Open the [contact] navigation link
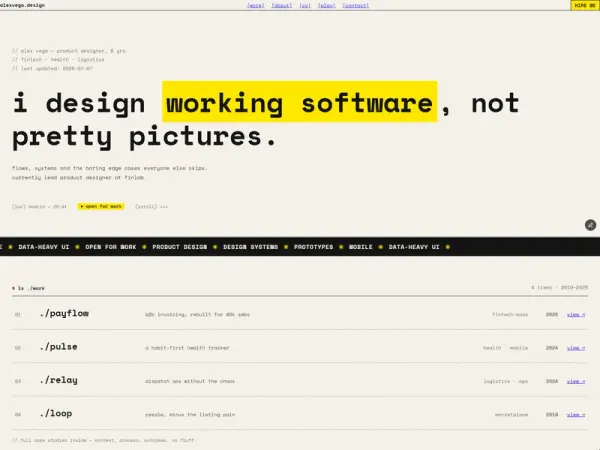This screenshot has height=450, width=600. 356,5
